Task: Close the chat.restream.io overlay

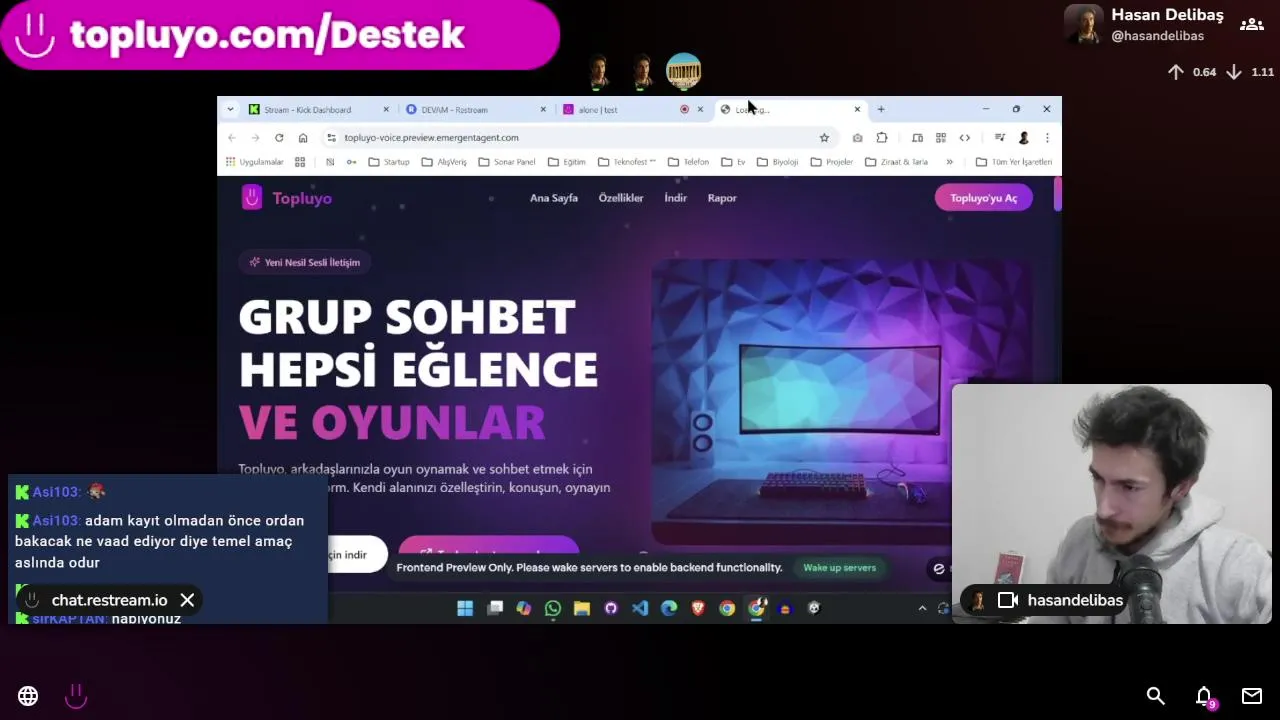Action: coord(187,600)
